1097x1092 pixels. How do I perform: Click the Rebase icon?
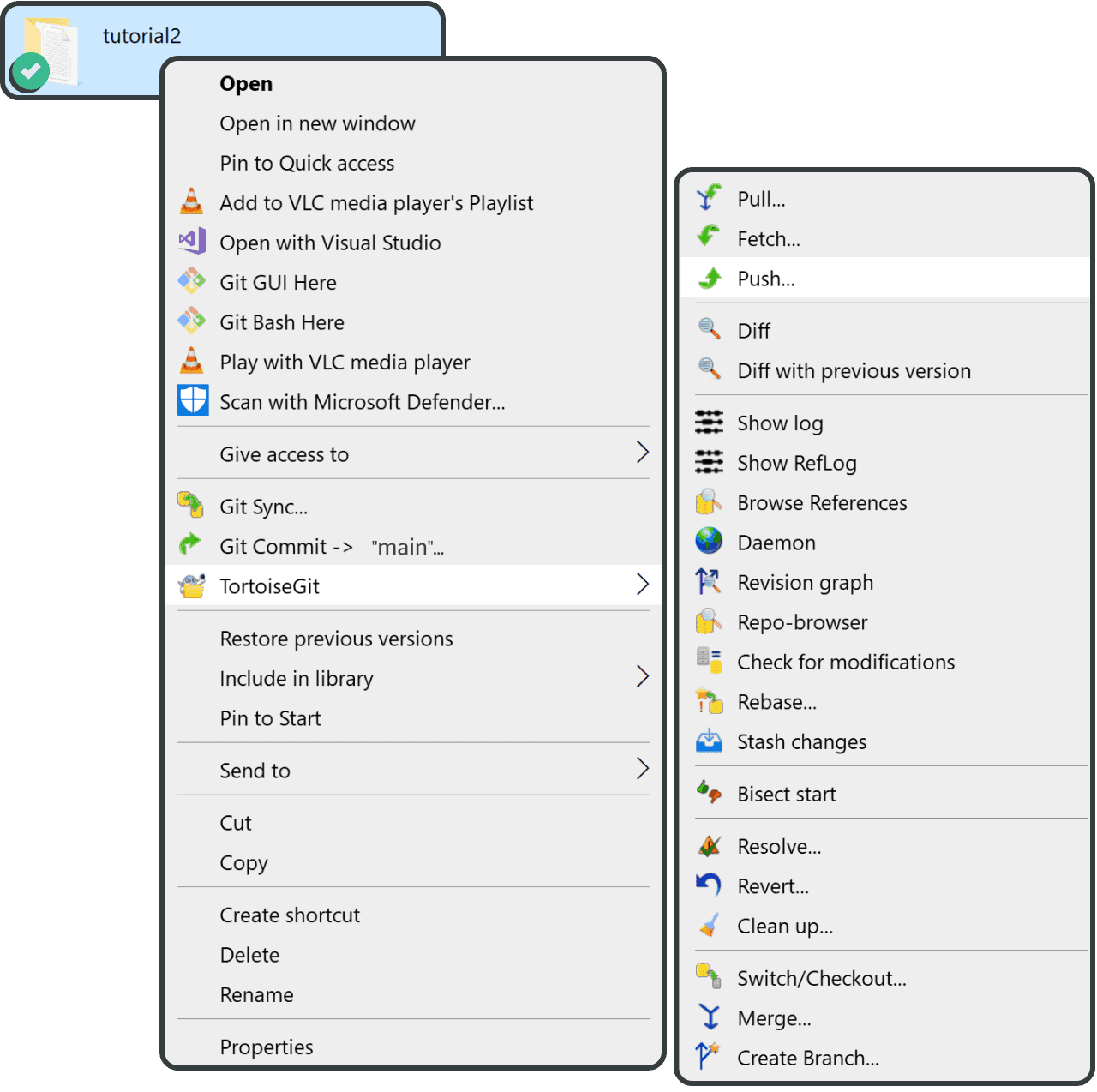click(709, 701)
